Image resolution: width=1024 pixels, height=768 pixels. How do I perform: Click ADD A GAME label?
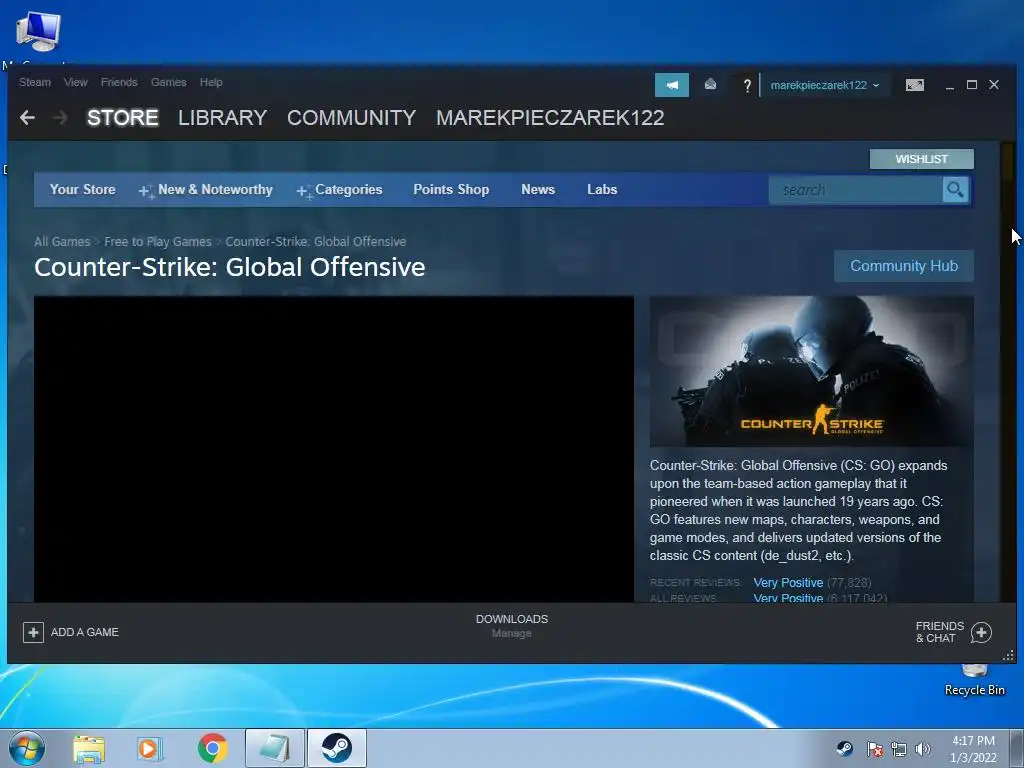pos(85,632)
